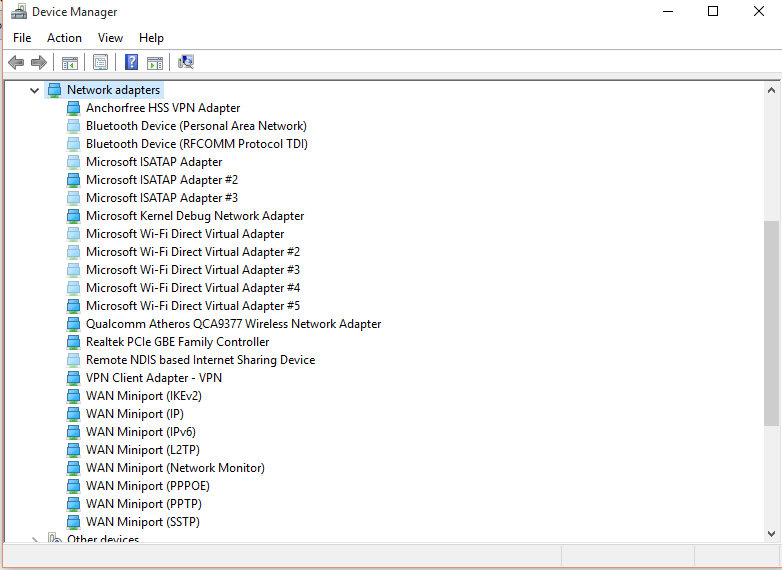Select Microsoft Wi-Fi Direct Virtual Adapter unnumbered
Viewport: 782px width, 570px height.
pos(185,234)
